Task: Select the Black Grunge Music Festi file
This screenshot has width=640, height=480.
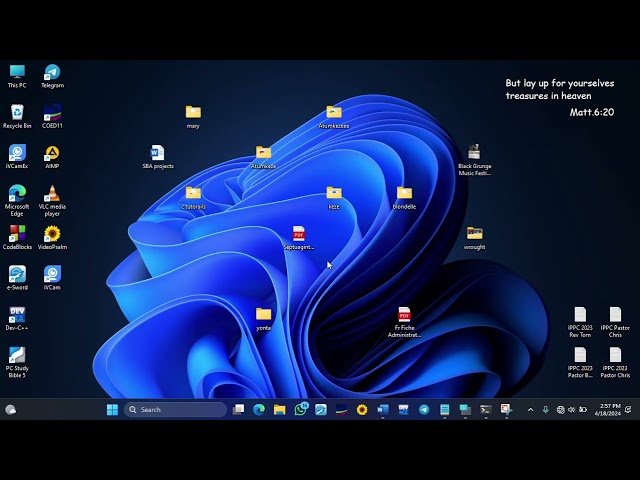Action: coord(474,160)
